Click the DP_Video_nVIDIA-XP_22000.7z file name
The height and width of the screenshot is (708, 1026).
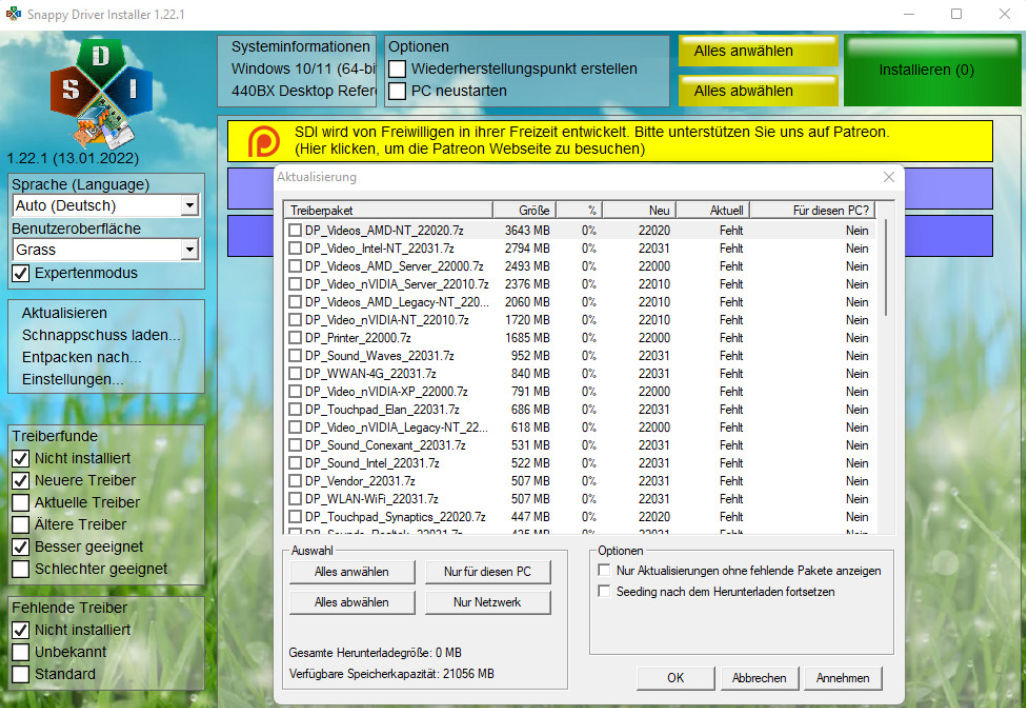click(386, 391)
